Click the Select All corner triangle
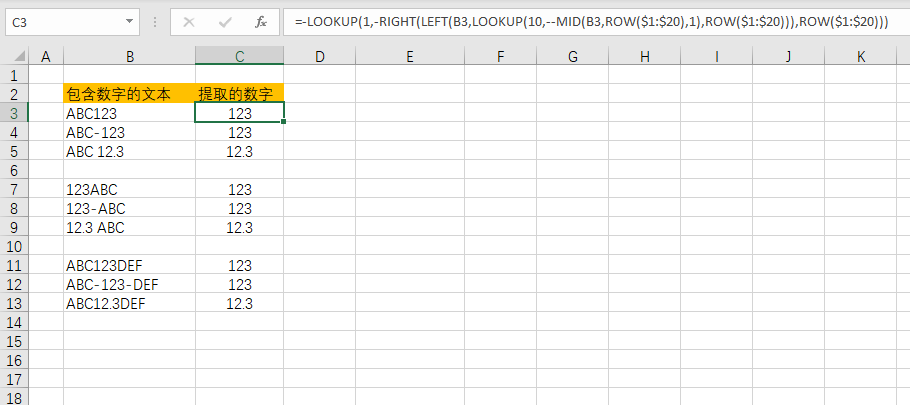910x405 pixels. tap(14, 57)
